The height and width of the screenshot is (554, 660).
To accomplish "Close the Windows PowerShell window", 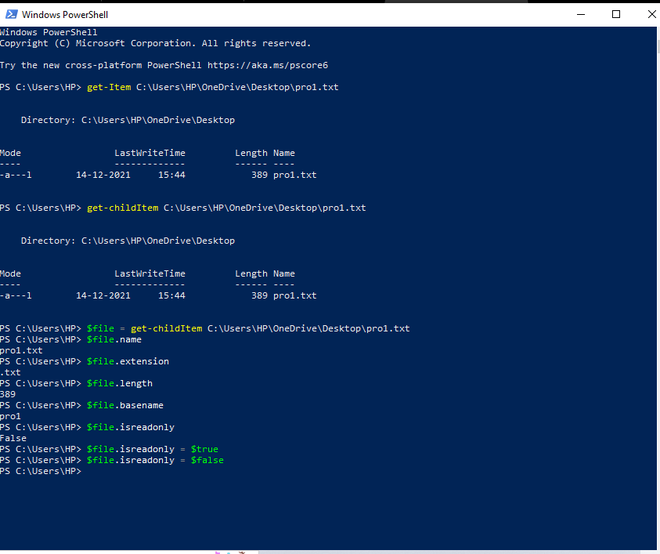I will point(651,14).
